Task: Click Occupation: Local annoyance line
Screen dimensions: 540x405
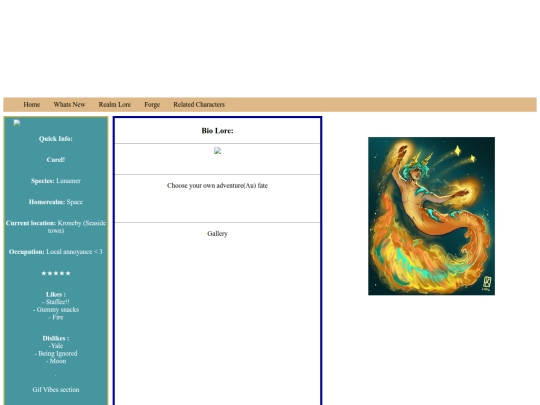Action: click(55, 252)
